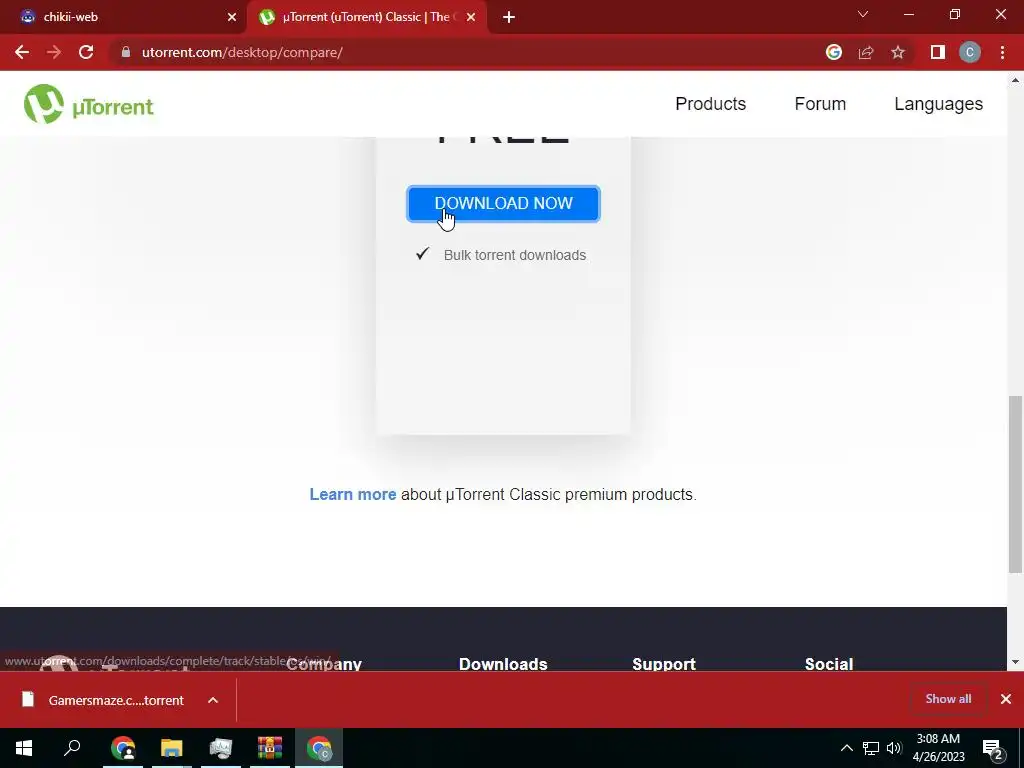Open the Chrome profile avatar

970,52
